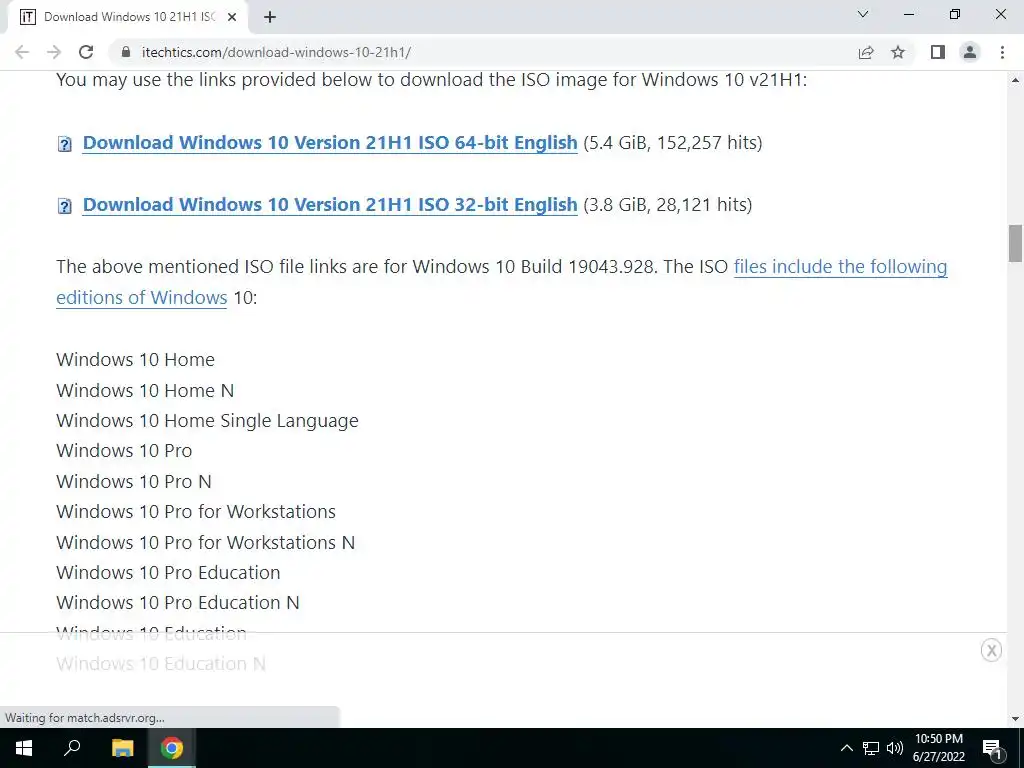Image resolution: width=1024 pixels, height=768 pixels.
Task: Click 'Windows 10 Pro Education N' text
Action: 178,602
